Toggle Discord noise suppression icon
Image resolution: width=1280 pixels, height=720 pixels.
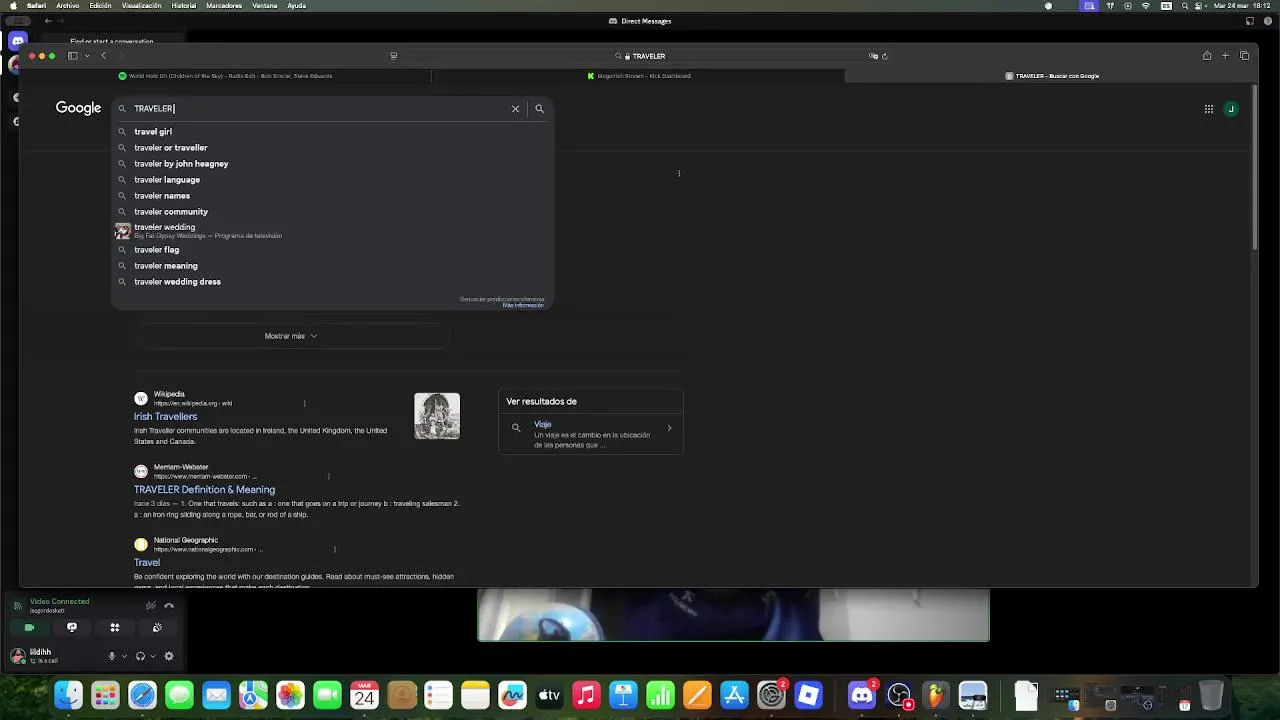click(151, 605)
